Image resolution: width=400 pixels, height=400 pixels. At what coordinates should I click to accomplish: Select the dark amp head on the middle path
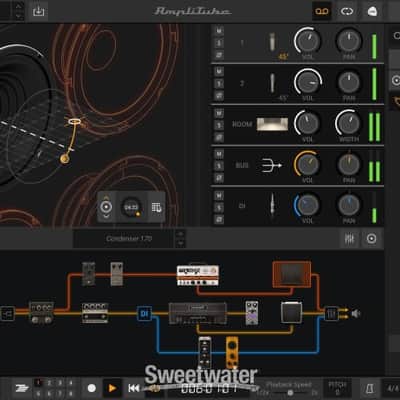[198, 313]
